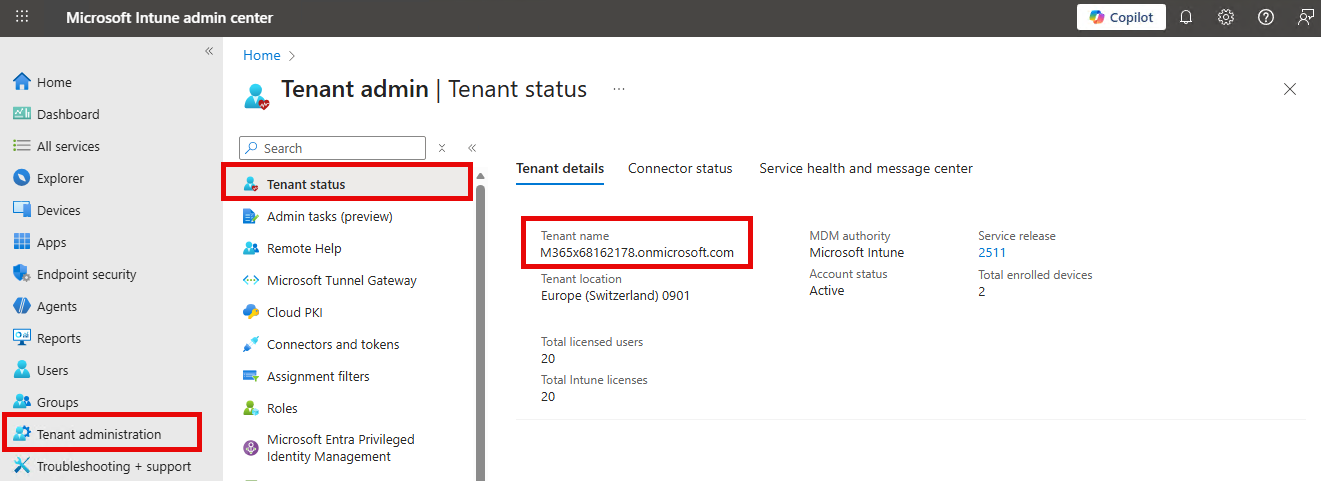Click the Microsoft Intune admin center title
The image size is (1321, 481).
point(169,17)
